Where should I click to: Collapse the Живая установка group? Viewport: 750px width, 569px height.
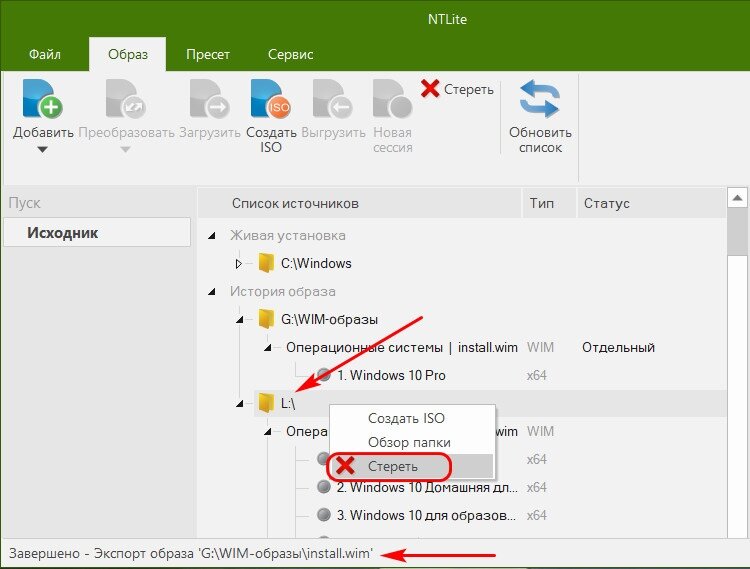tap(212, 235)
